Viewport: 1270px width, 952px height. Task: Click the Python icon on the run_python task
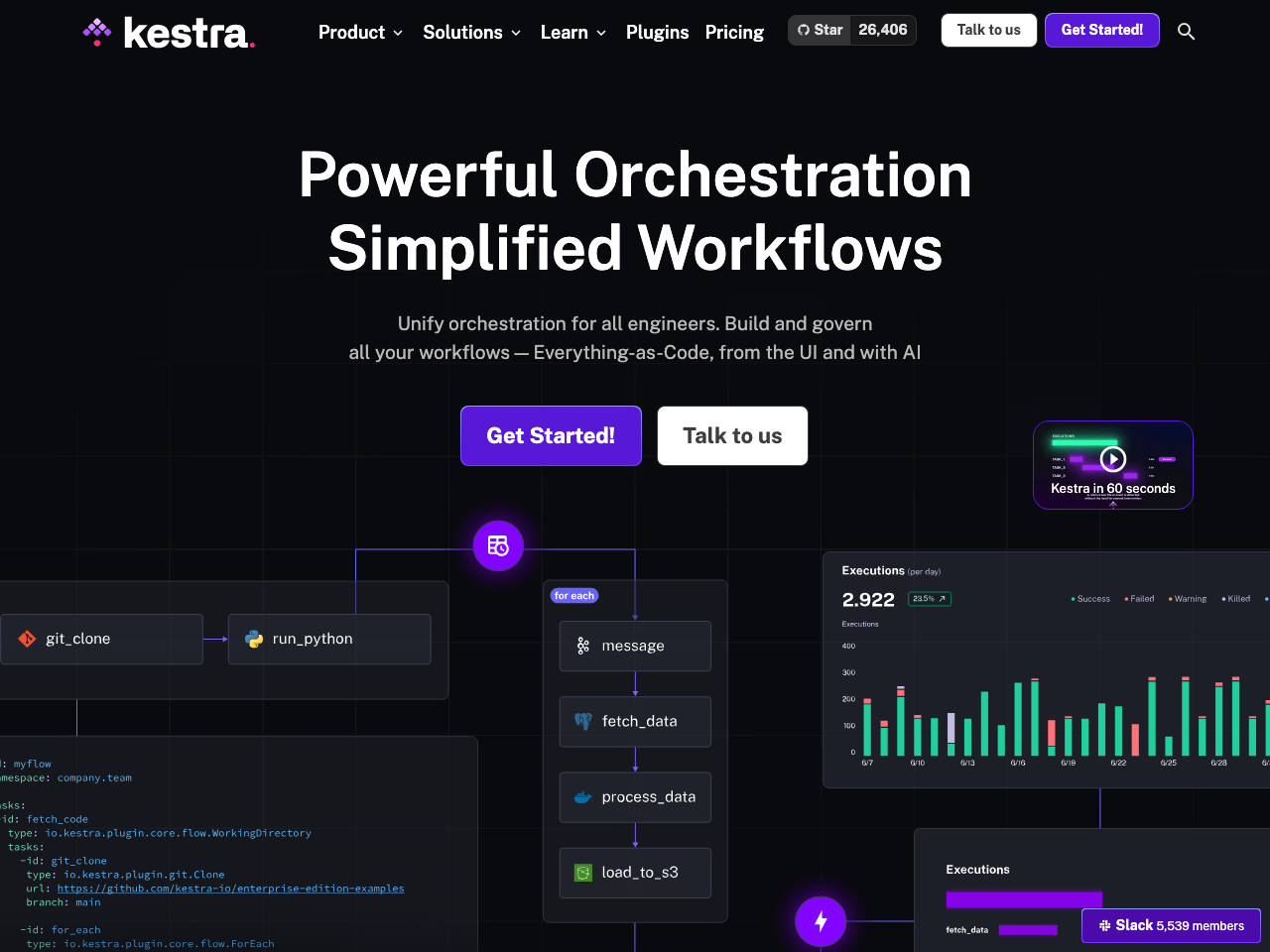point(254,639)
